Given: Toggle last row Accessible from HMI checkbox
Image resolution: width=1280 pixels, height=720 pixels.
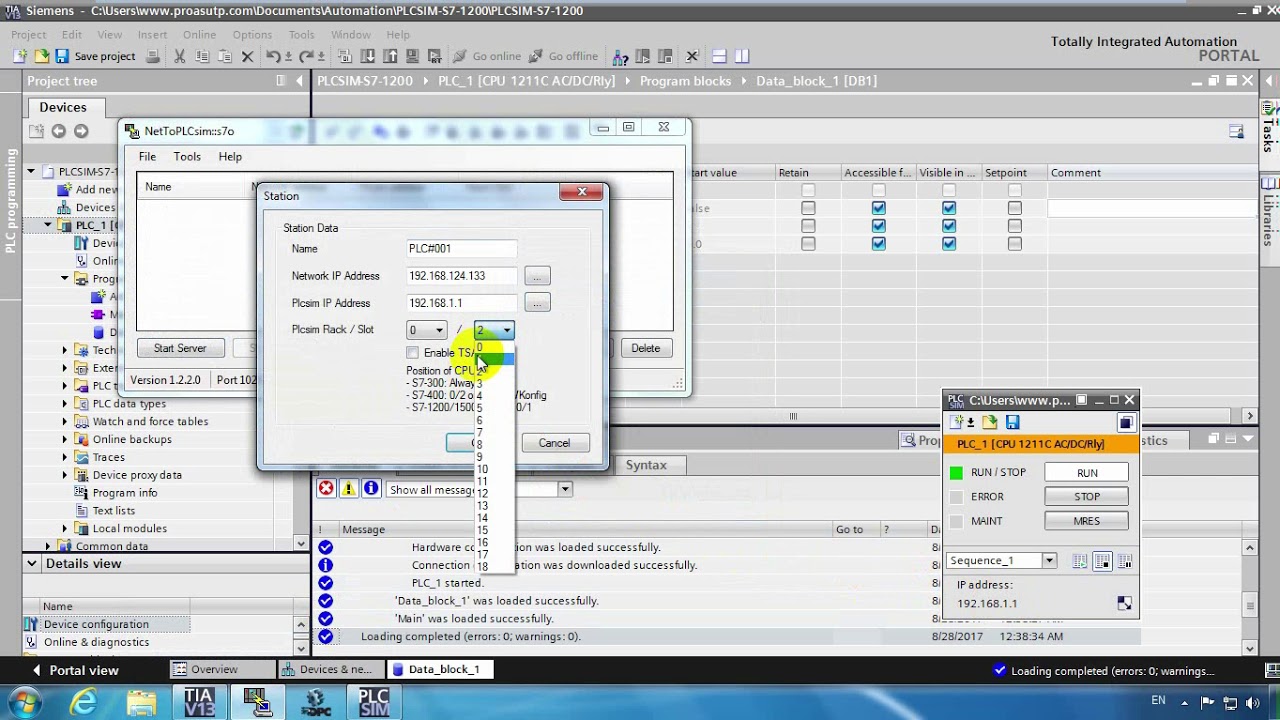Looking at the screenshot, I should point(878,244).
